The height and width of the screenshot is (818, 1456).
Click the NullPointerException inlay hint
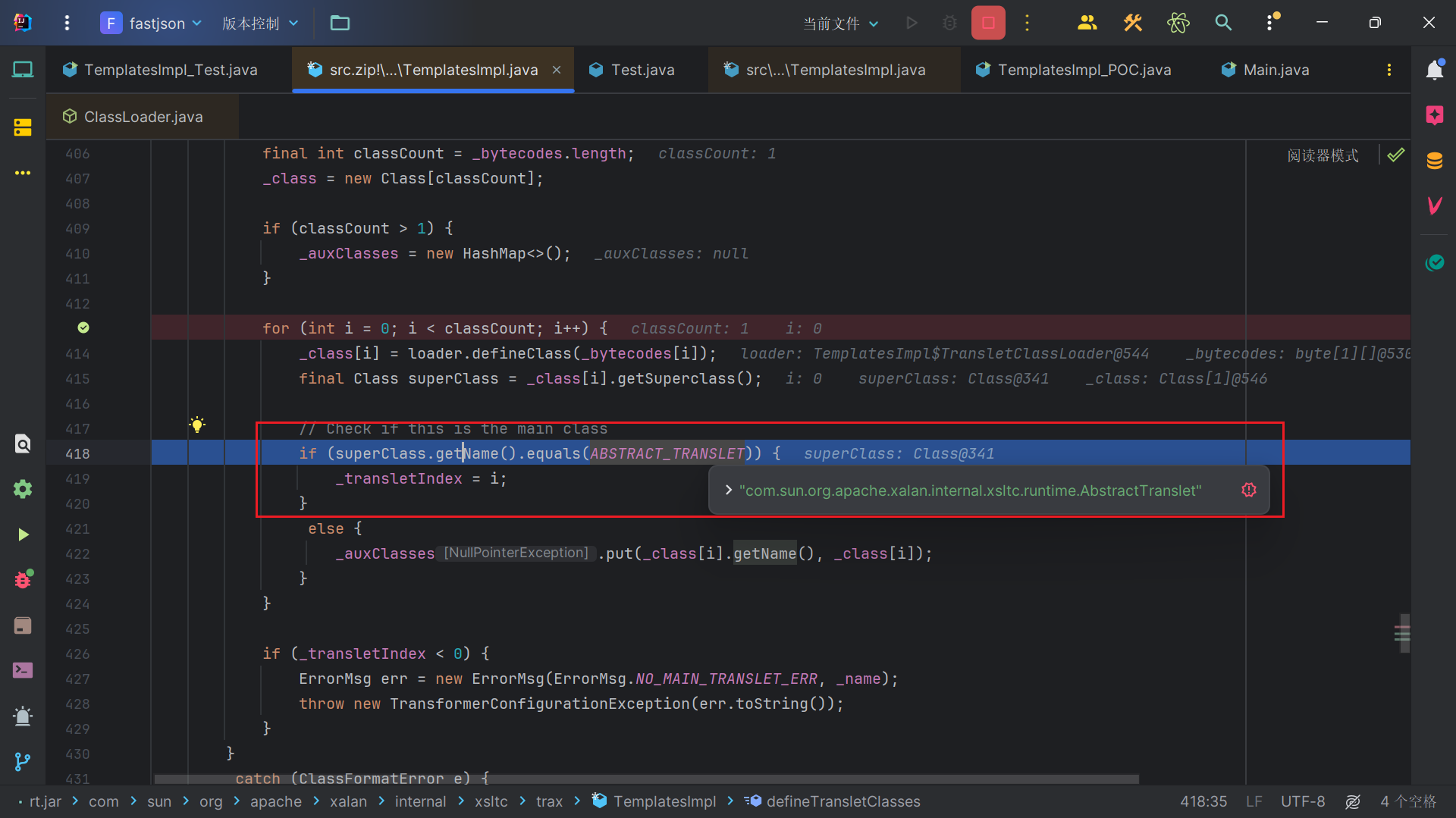(x=516, y=553)
